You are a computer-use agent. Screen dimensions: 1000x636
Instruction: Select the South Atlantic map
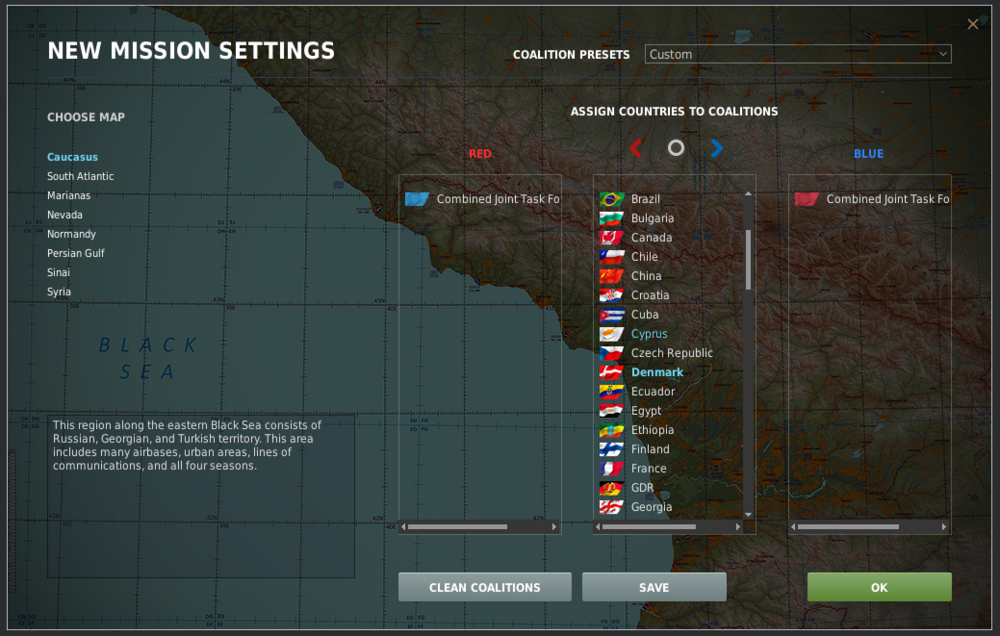click(80, 176)
